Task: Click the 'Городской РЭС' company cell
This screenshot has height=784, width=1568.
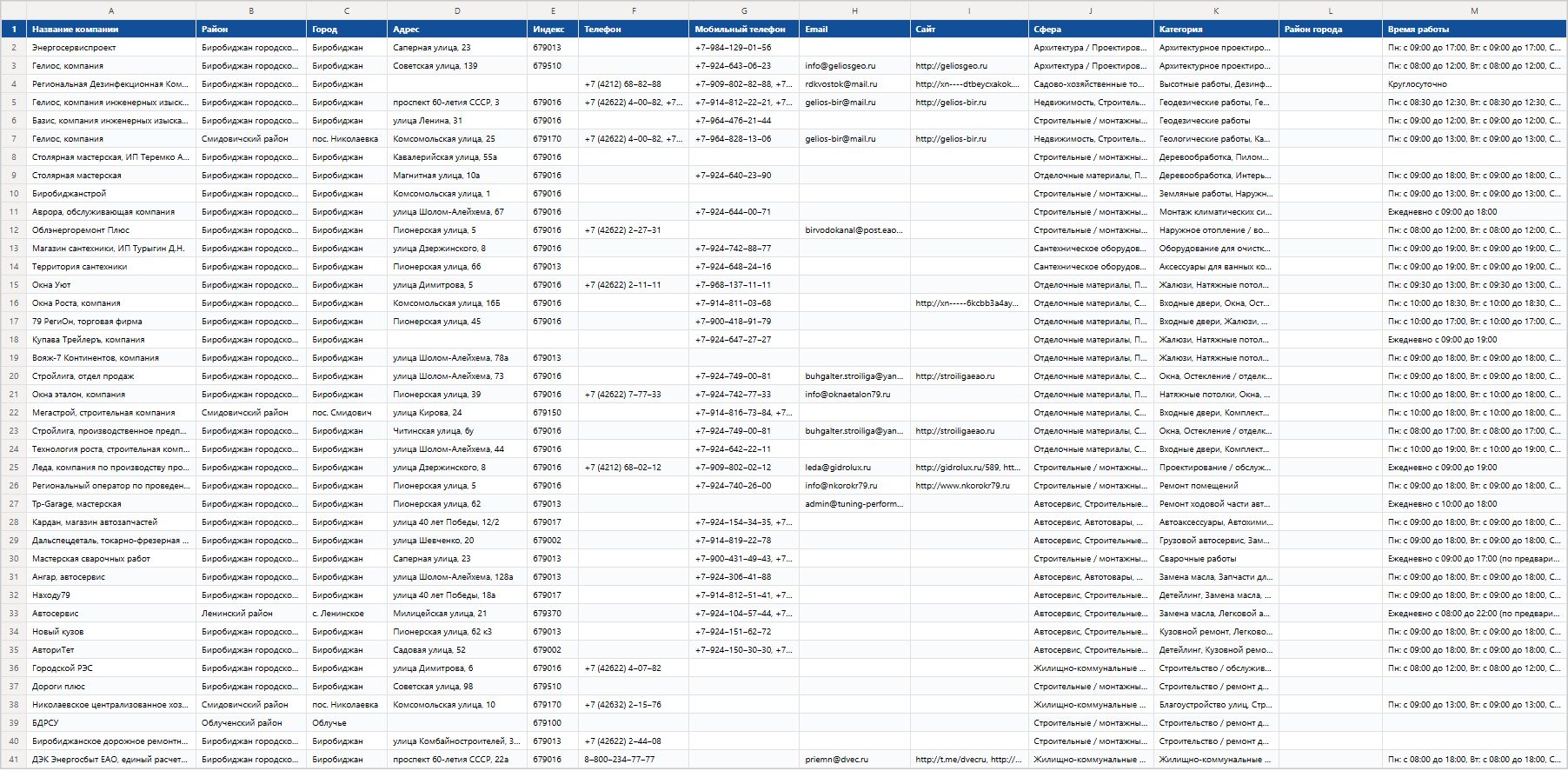Action: (111, 668)
